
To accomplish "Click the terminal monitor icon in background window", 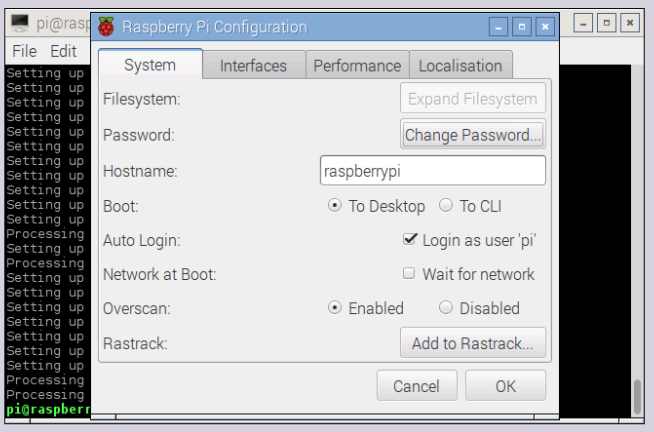I will click(x=20, y=23).
